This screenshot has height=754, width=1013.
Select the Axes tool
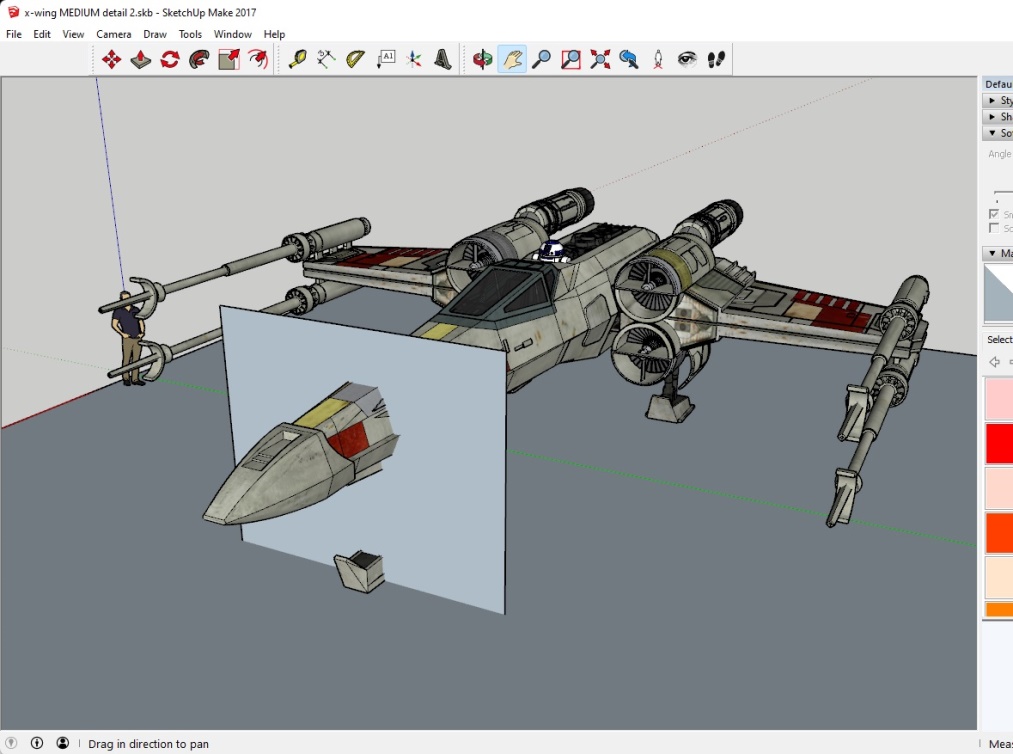(414, 59)
